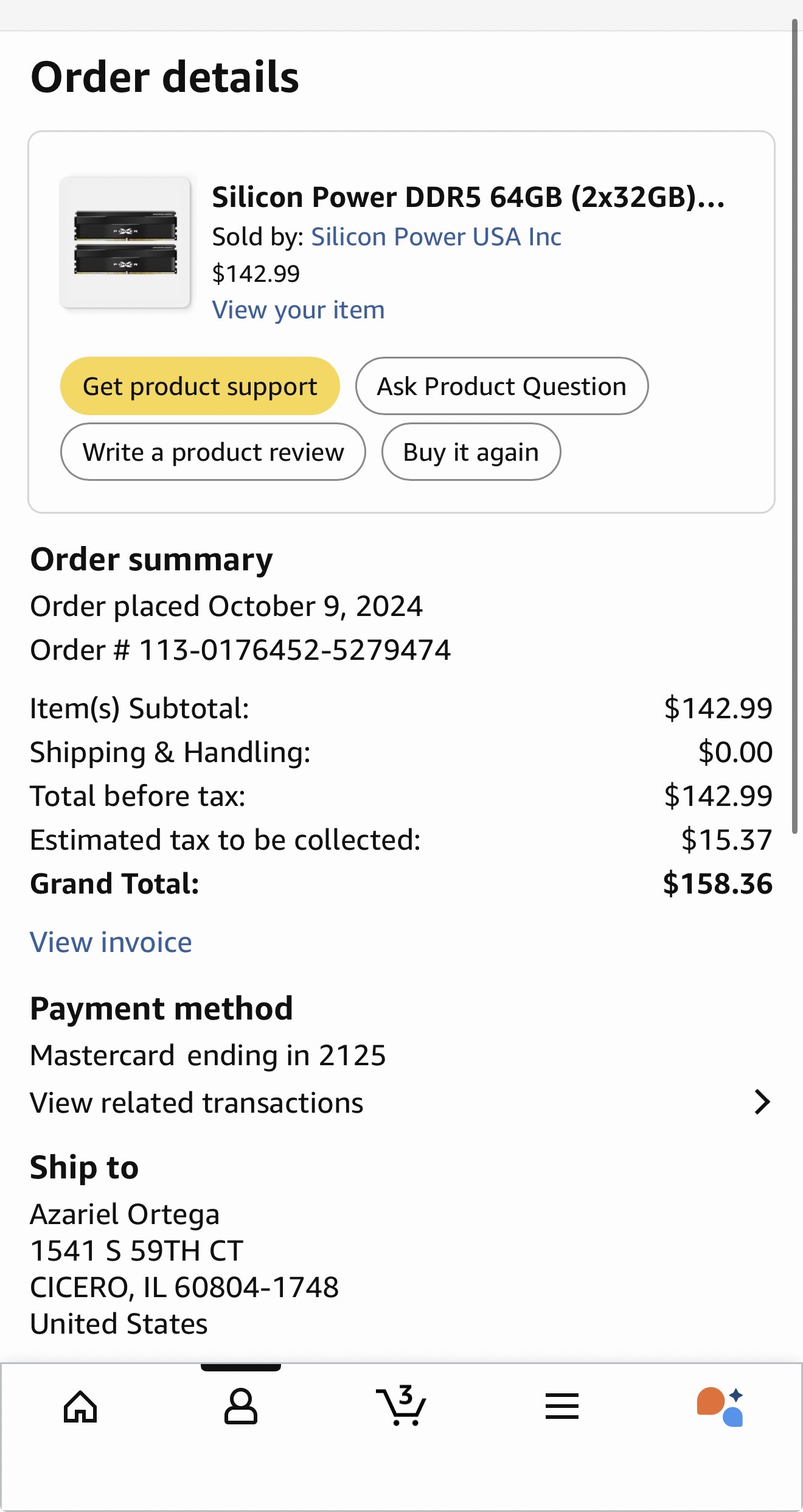Launch the Rufus AI assistant icon
The image size is (803, 1512).
point(720,1407)
